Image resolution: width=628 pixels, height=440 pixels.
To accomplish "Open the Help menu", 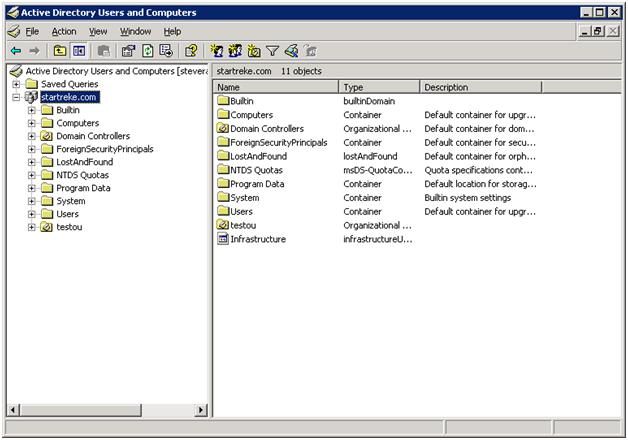I will (172, 31).
